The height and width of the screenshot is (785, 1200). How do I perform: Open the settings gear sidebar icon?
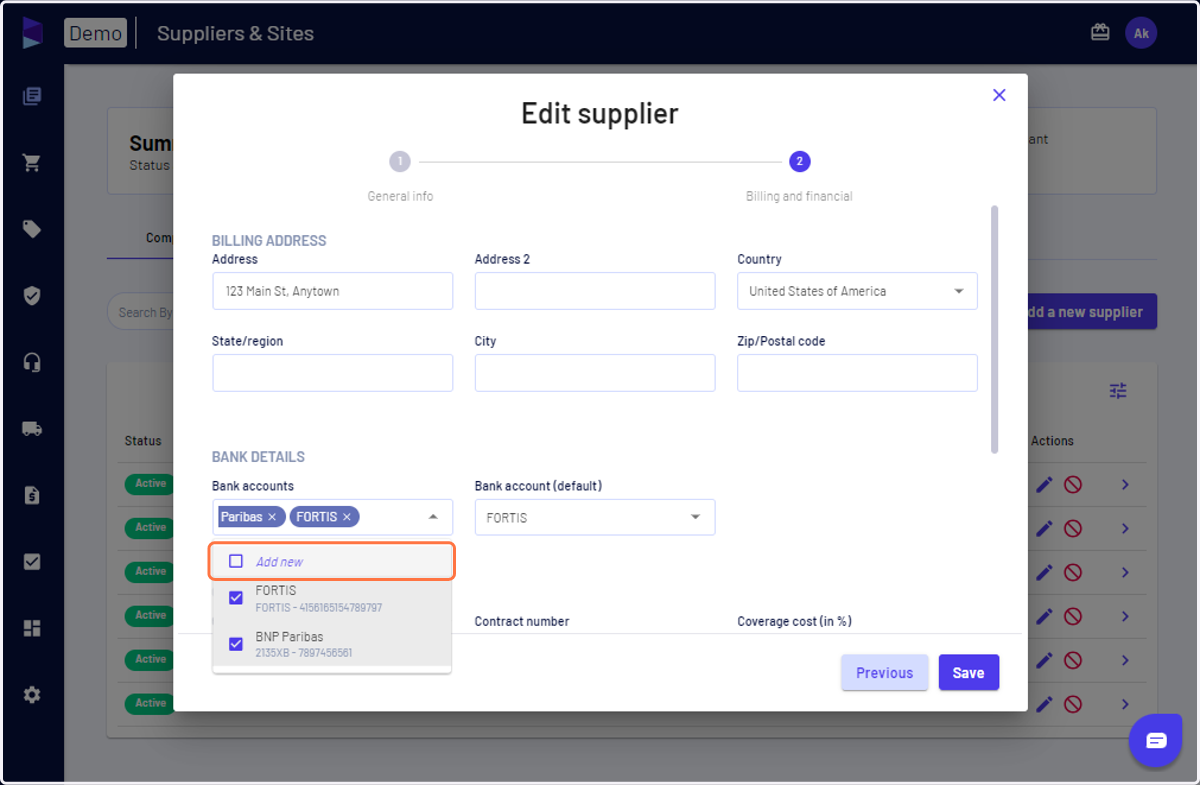32,694
